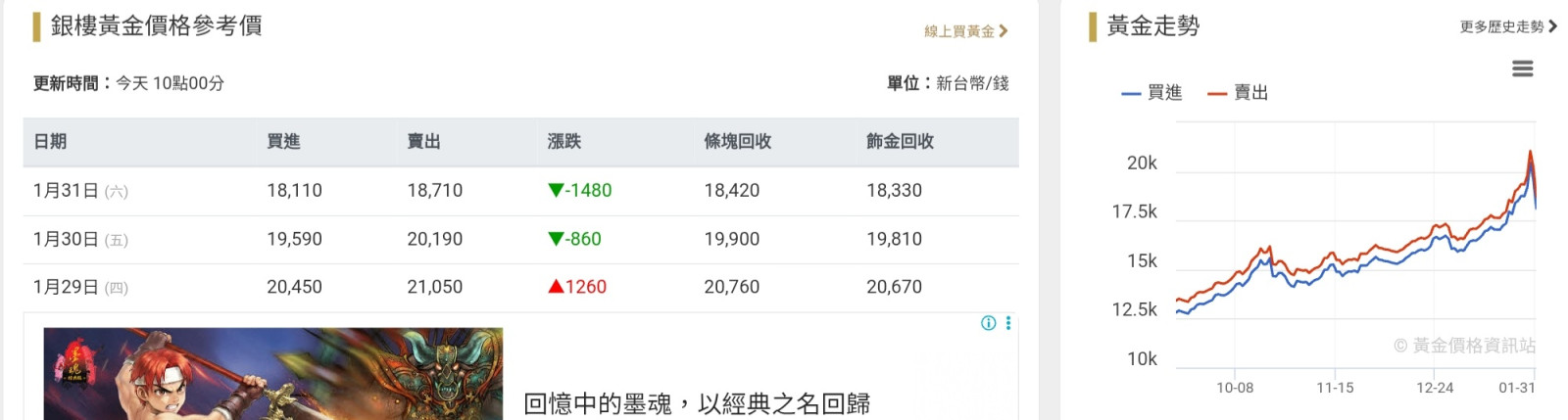Click the game advertisement image
Screen dimensions: 1568x420
click(x=272, y=374)
